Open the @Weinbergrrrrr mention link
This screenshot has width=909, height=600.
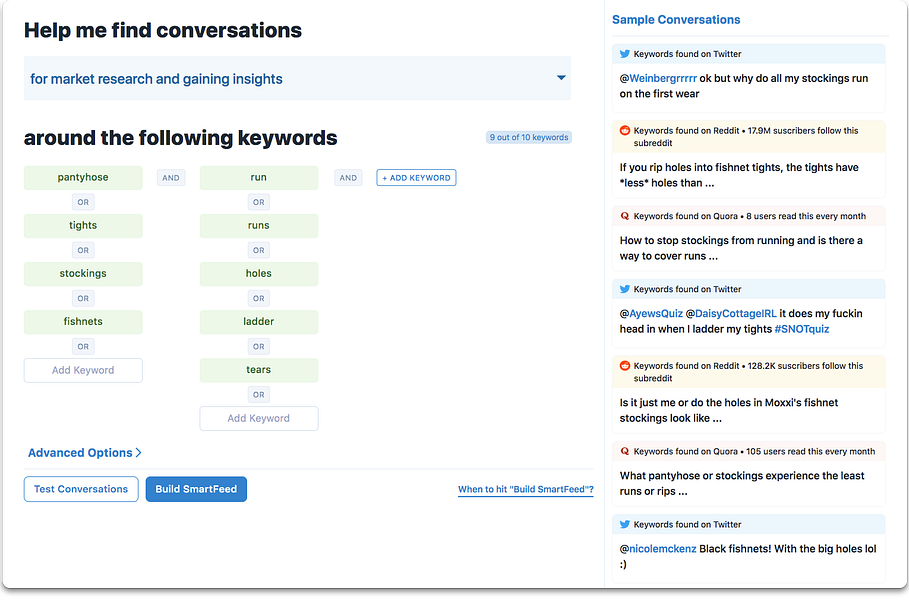pos(658,78)
